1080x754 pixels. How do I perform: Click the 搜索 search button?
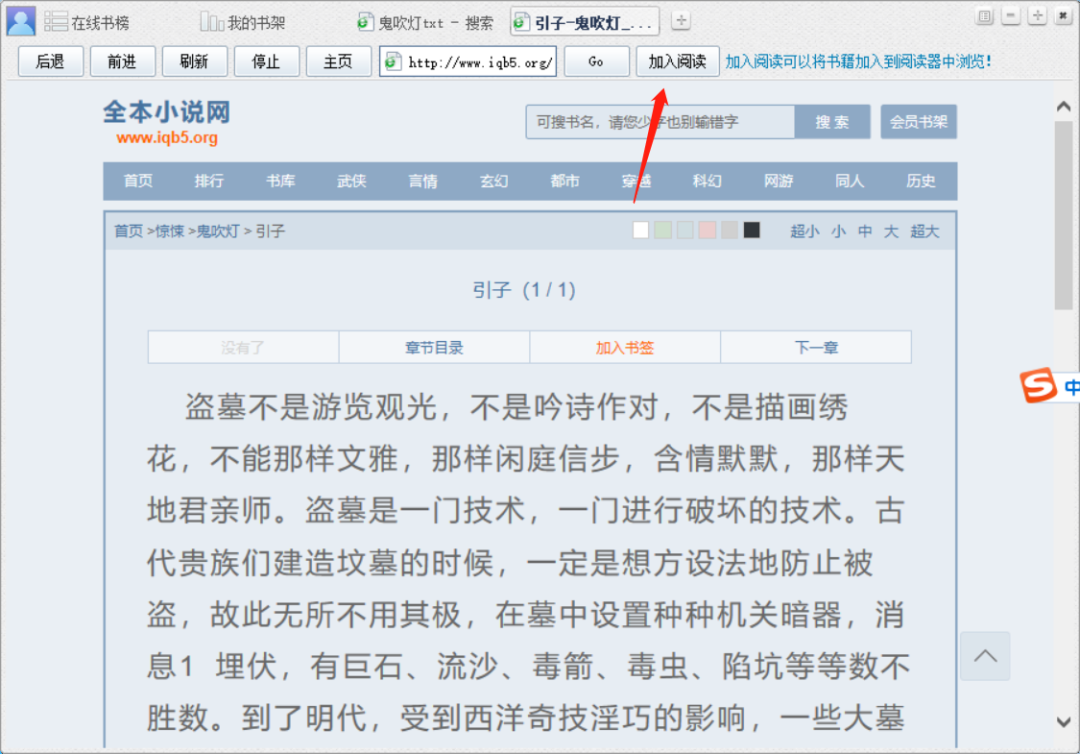832,122
